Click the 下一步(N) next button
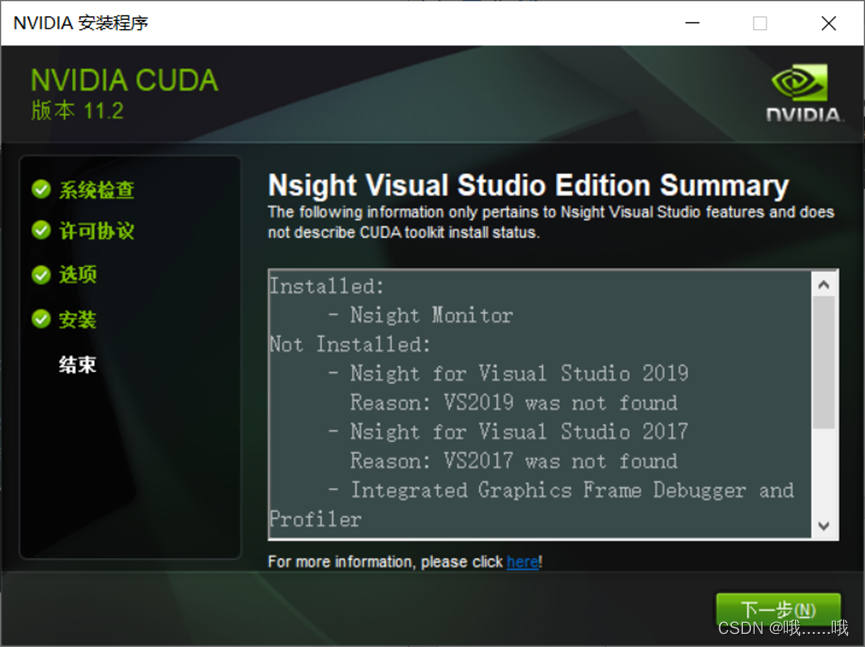The height and width of the screenshot is (647, 865). tap(778, 610)
